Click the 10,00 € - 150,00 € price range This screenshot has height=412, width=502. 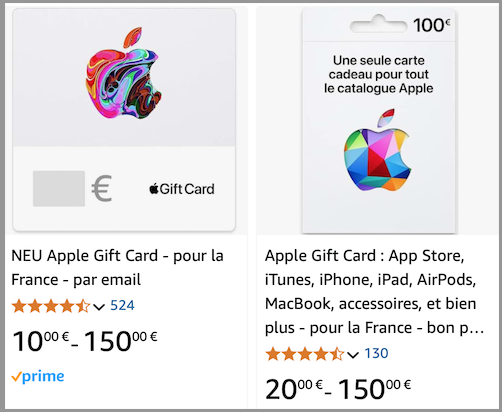coord(85,341)
